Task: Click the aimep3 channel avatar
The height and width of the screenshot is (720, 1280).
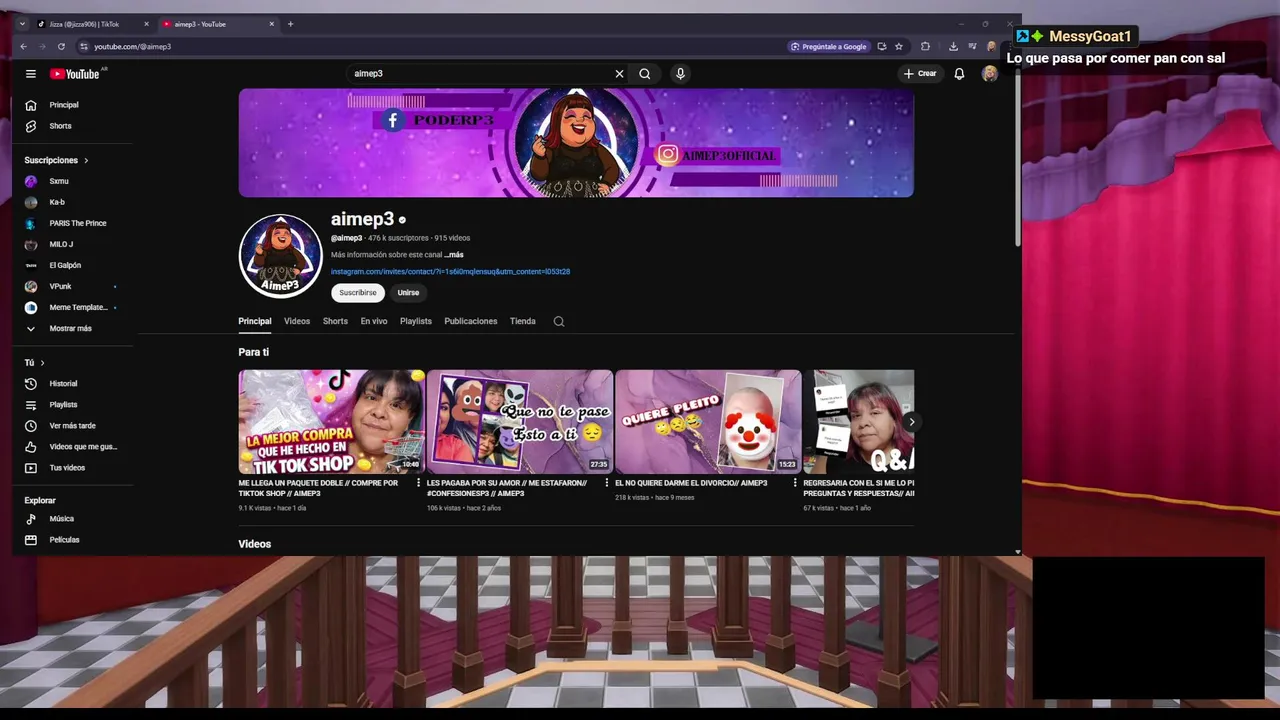Action: click(x=280, y=256)
